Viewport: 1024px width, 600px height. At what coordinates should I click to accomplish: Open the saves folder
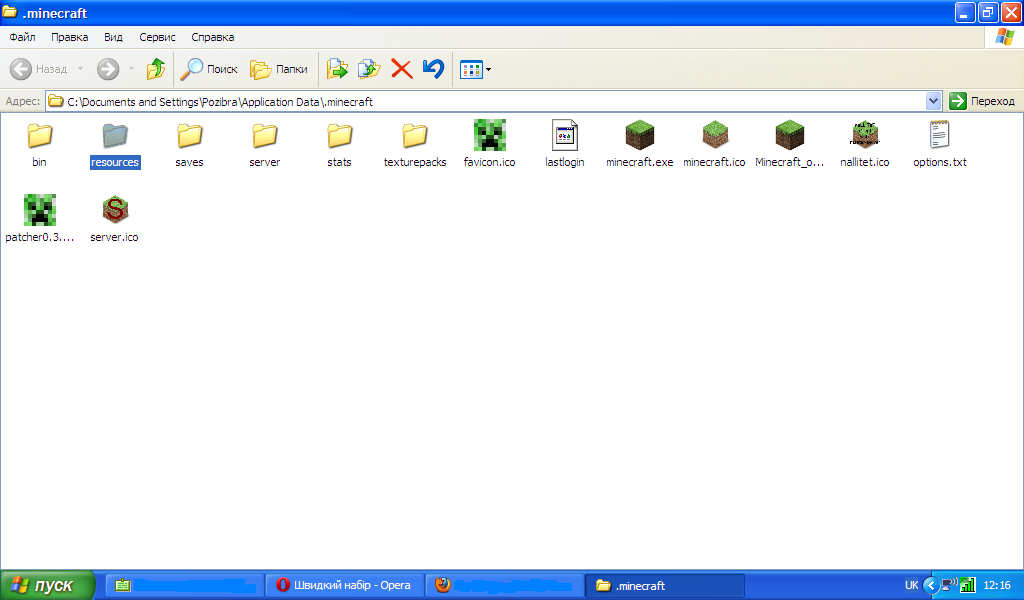189,136
